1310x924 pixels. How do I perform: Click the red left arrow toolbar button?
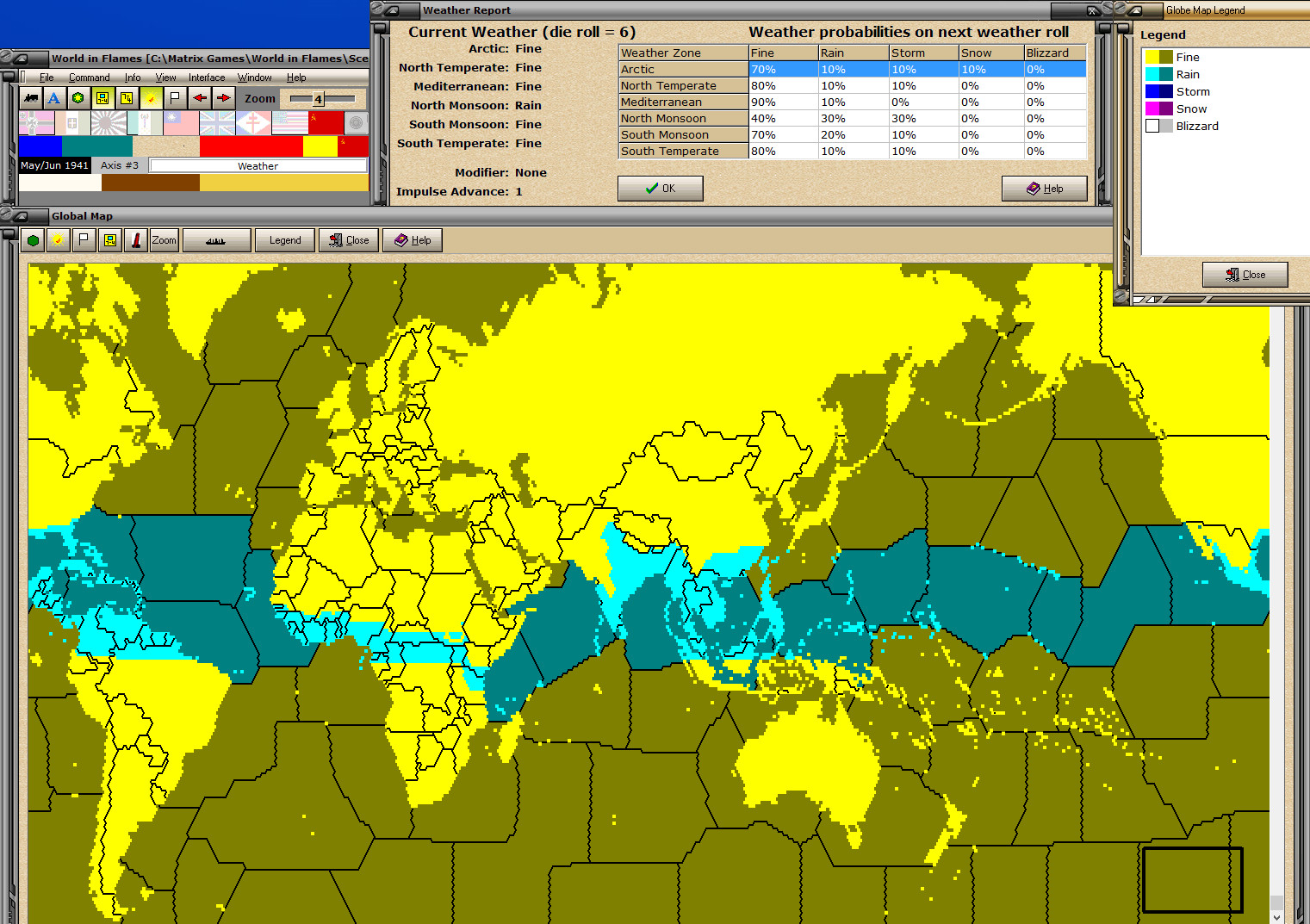pyautogui.click(x=200, y=98)
